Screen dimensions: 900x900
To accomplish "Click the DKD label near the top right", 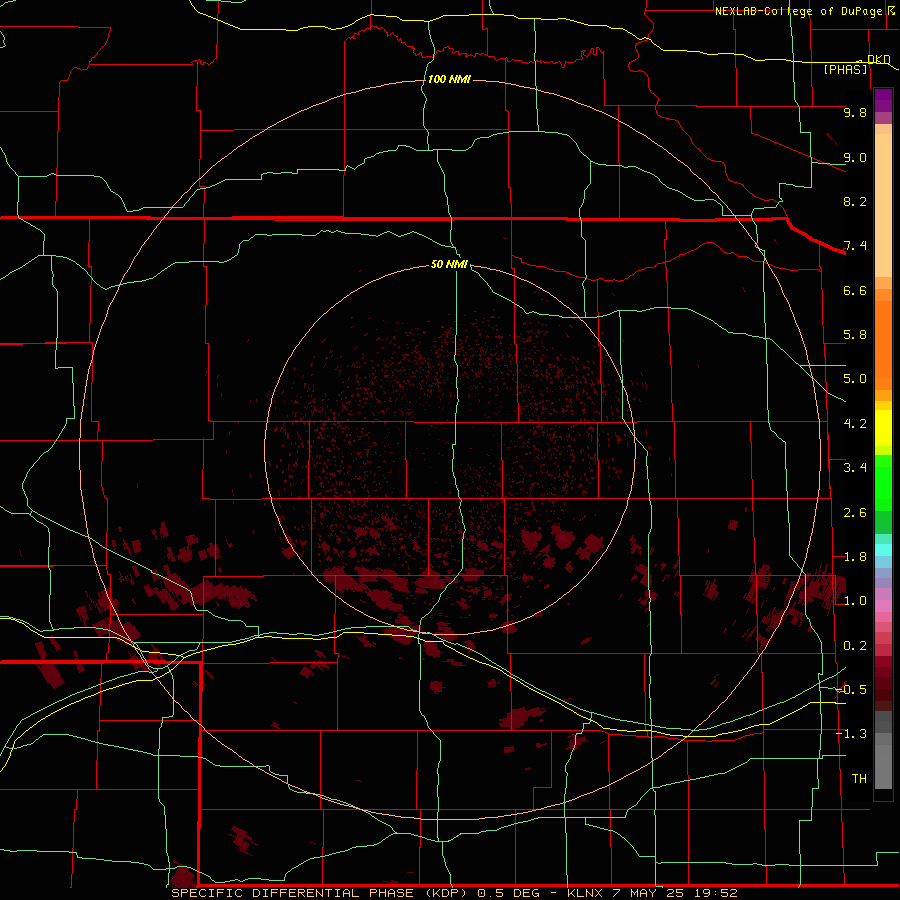I will [879, 59].
